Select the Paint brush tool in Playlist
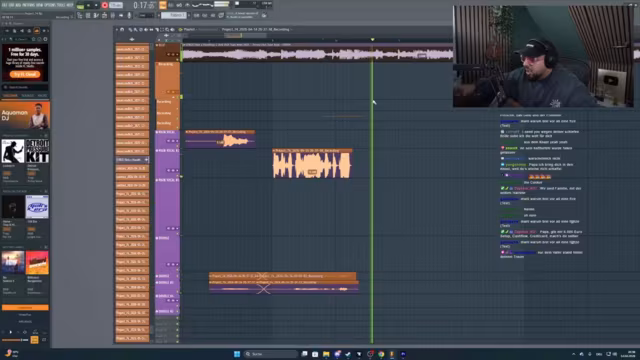The width and height of the screenshot is (640, 360). click(x=136, y=29)
